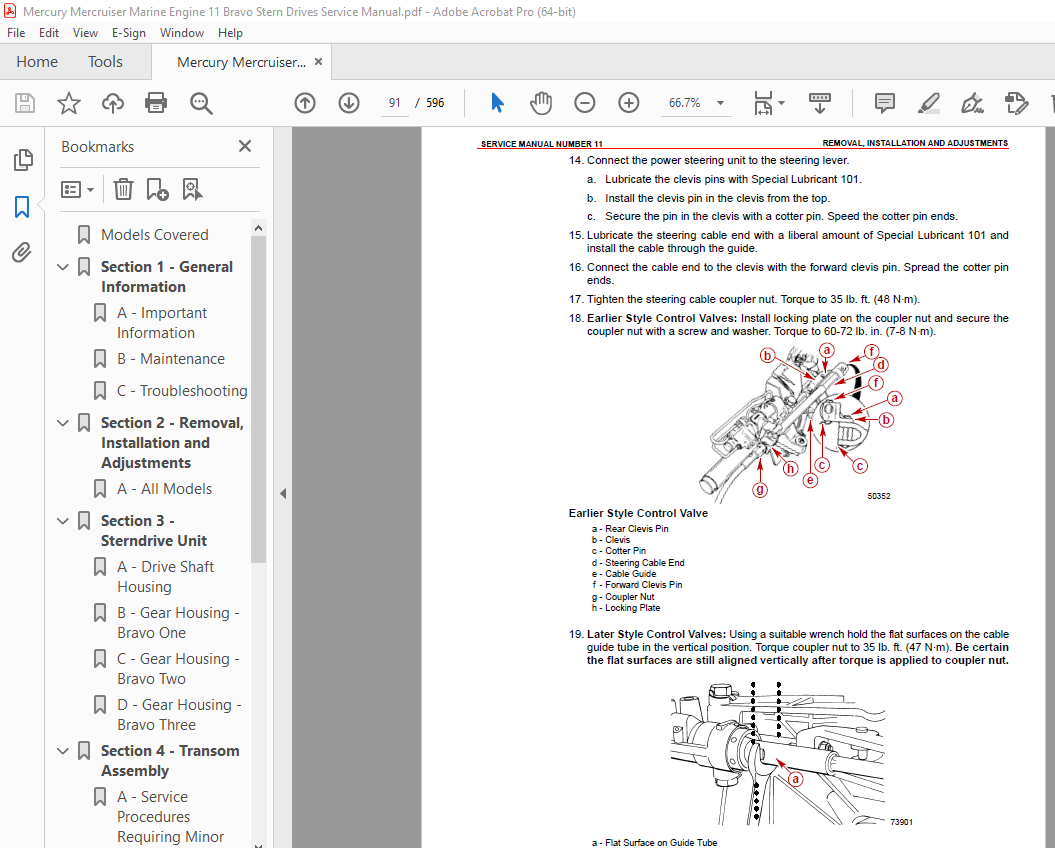Open the sign document pen tool

point(972,103)
